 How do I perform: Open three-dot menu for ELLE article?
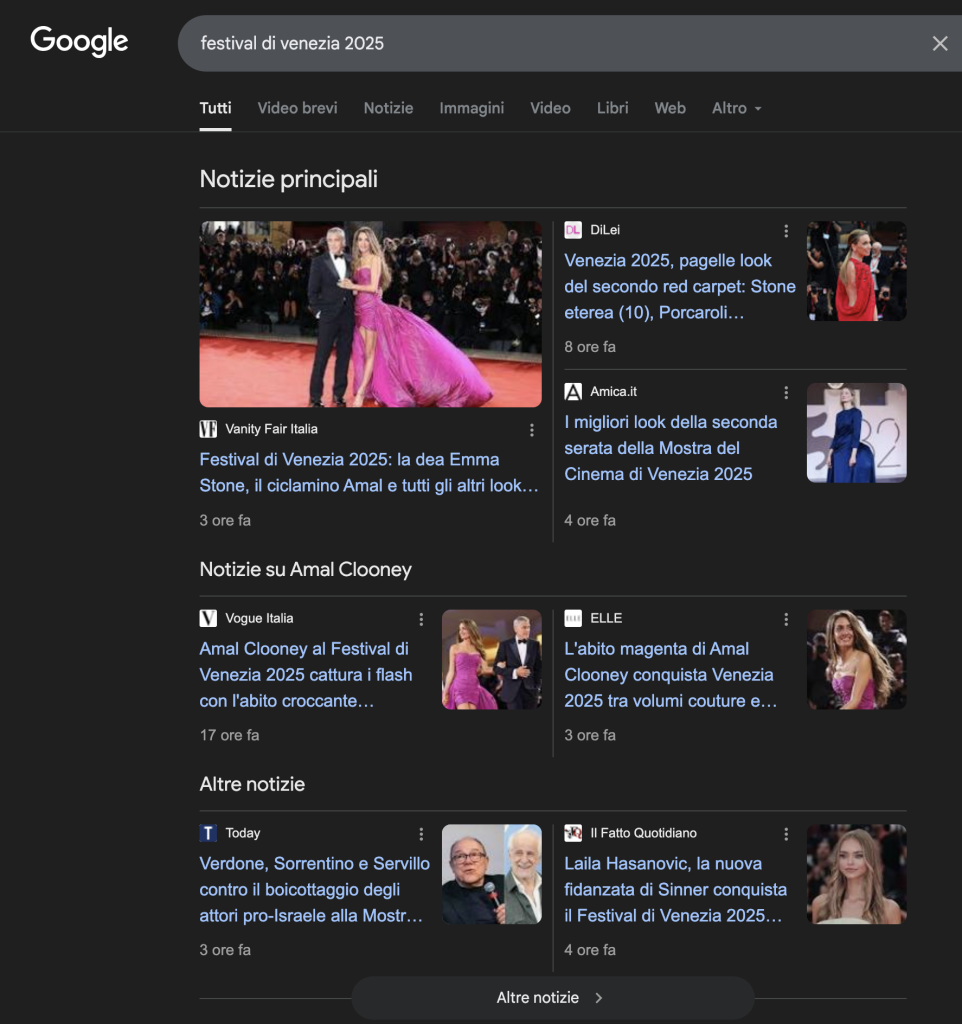(x=786, y=619)
